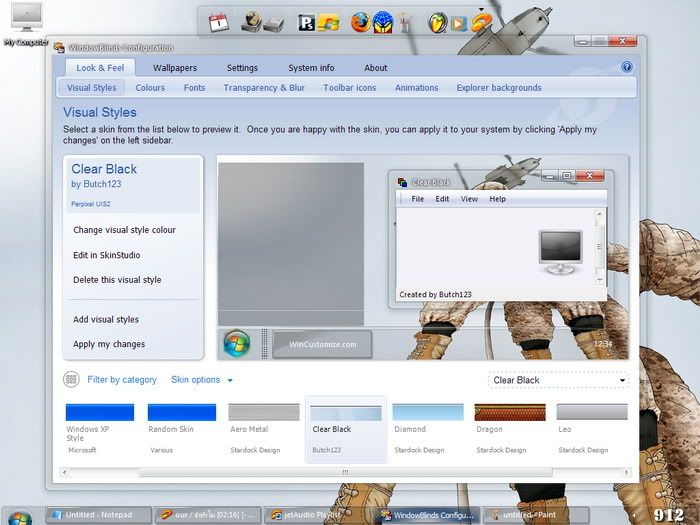Click the Windows Start button on taskbar
The height and width of the screenshot is (525, 700).
(20, 517)
